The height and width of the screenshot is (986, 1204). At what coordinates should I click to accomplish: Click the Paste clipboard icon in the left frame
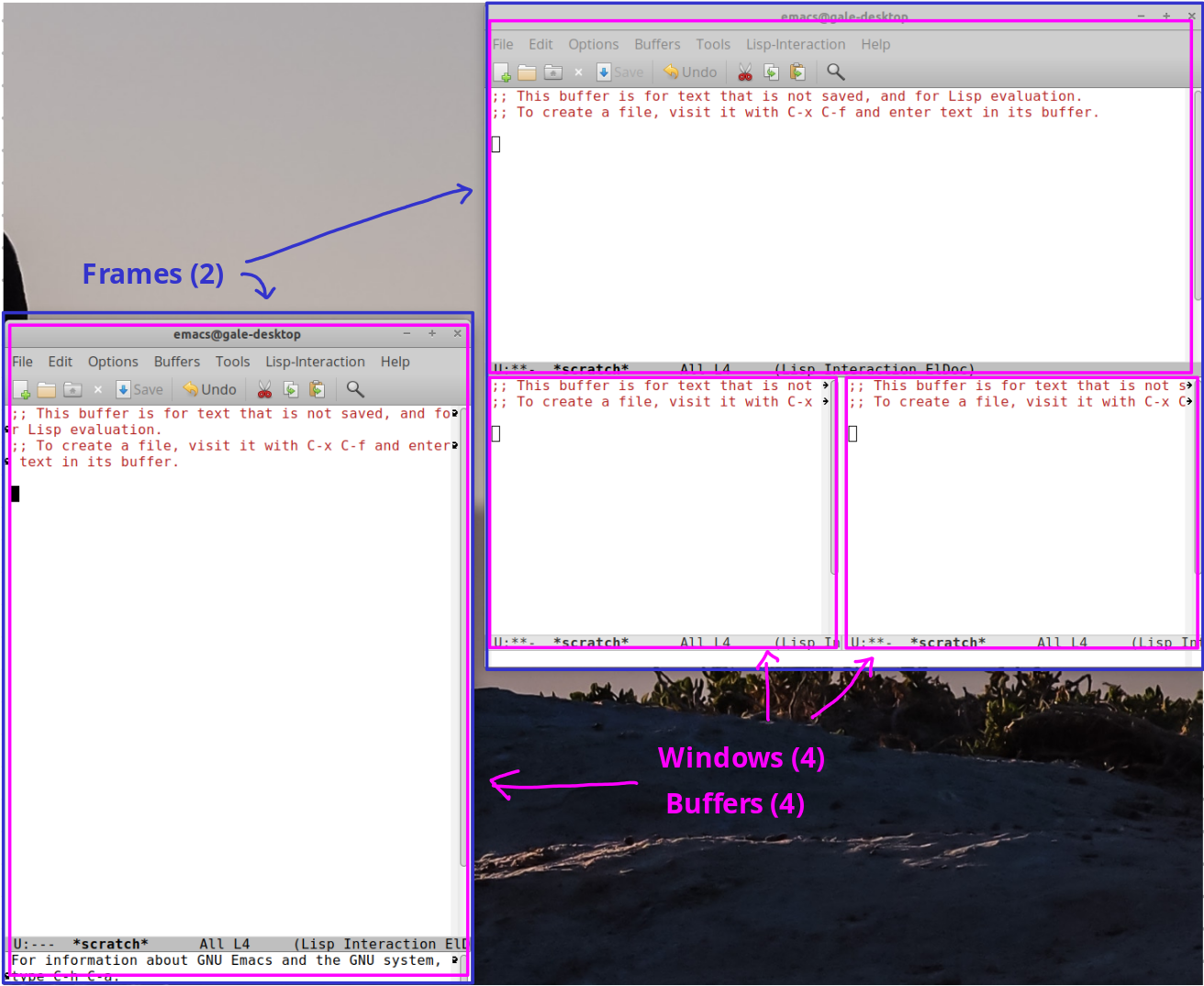click(x=317, y=390)
